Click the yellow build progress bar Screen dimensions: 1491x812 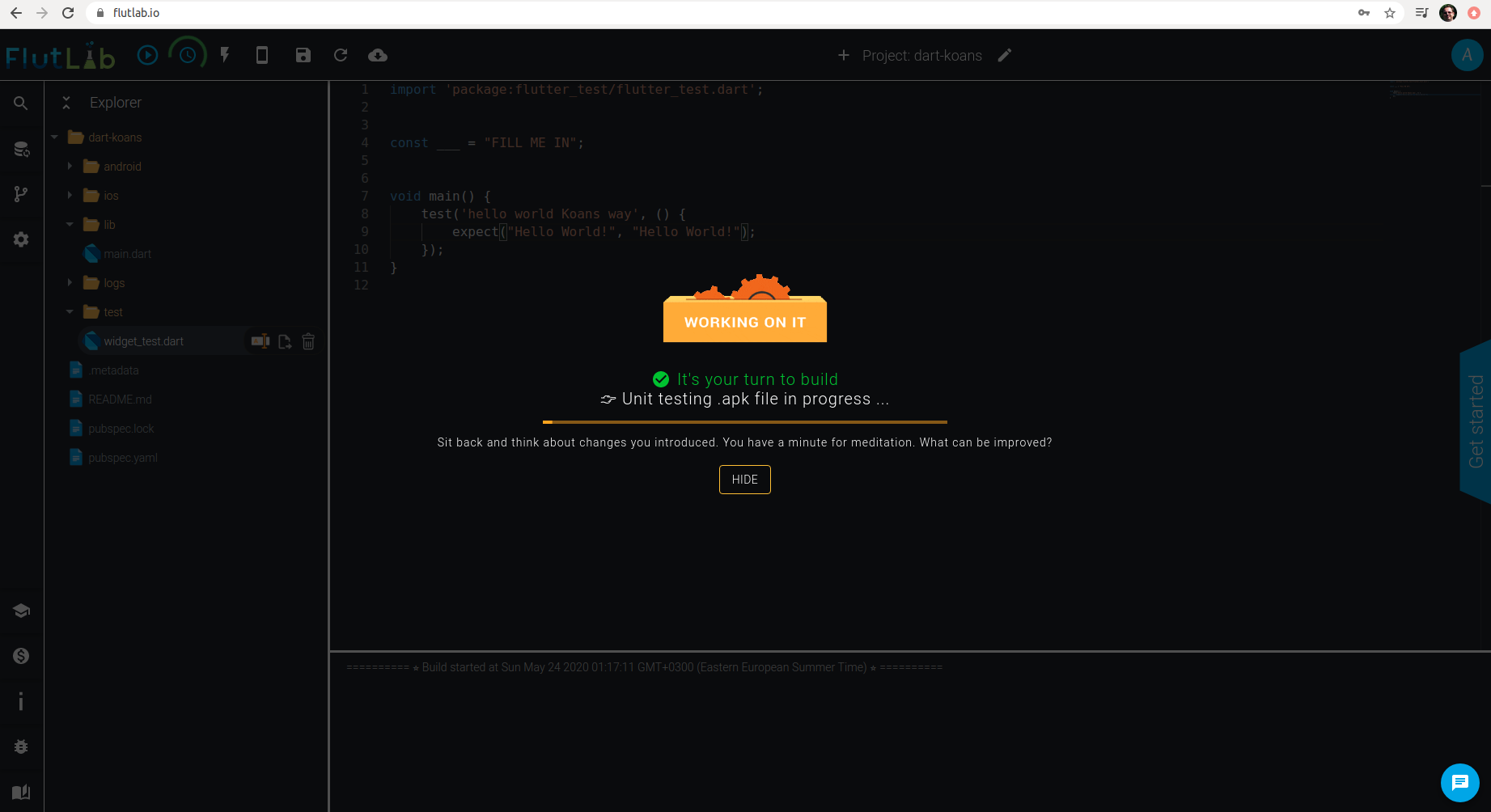click(744, 421)
